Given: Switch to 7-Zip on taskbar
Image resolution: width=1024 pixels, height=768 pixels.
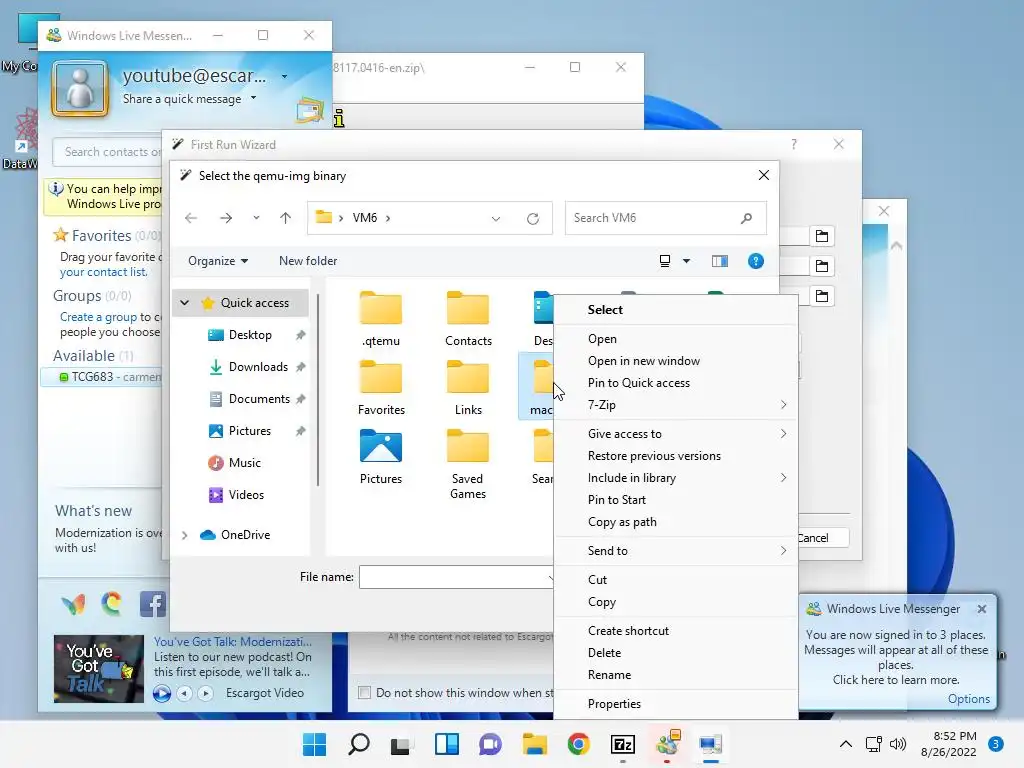Looking at the screenshot, I should [622, 744].
